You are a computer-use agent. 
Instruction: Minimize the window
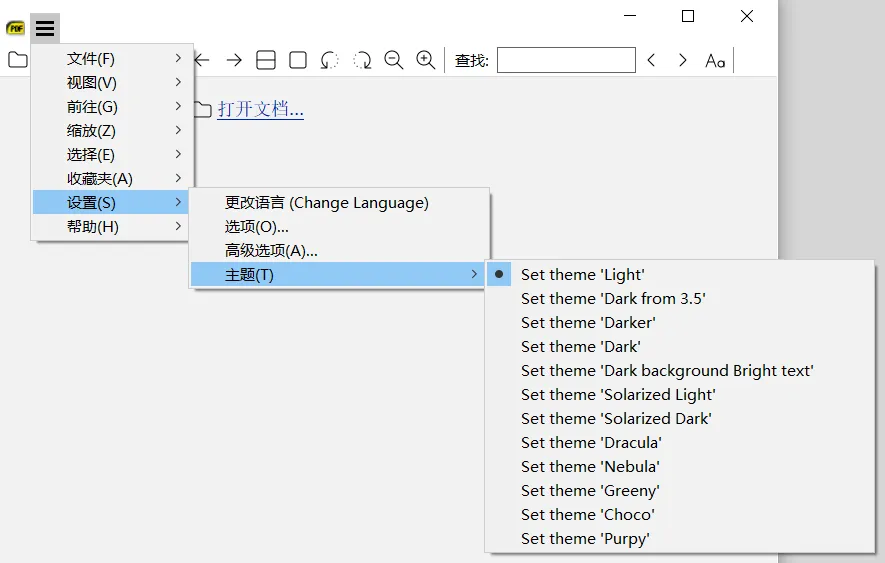tap(630, 16)
